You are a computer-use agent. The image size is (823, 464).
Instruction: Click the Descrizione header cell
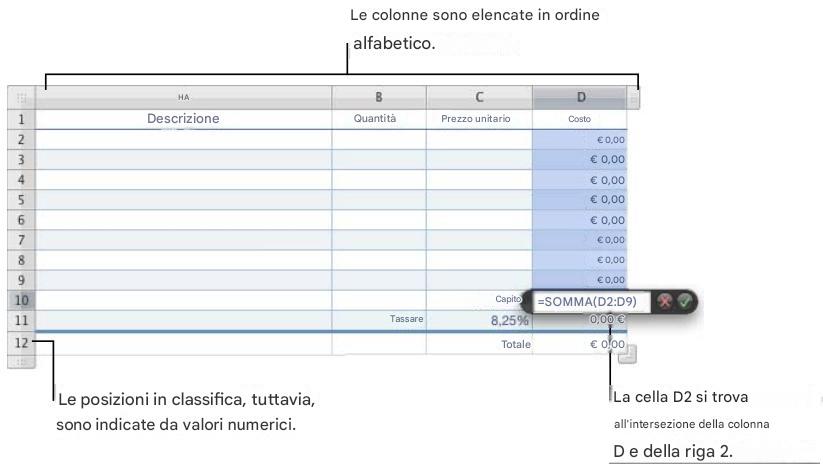(183, 119)
